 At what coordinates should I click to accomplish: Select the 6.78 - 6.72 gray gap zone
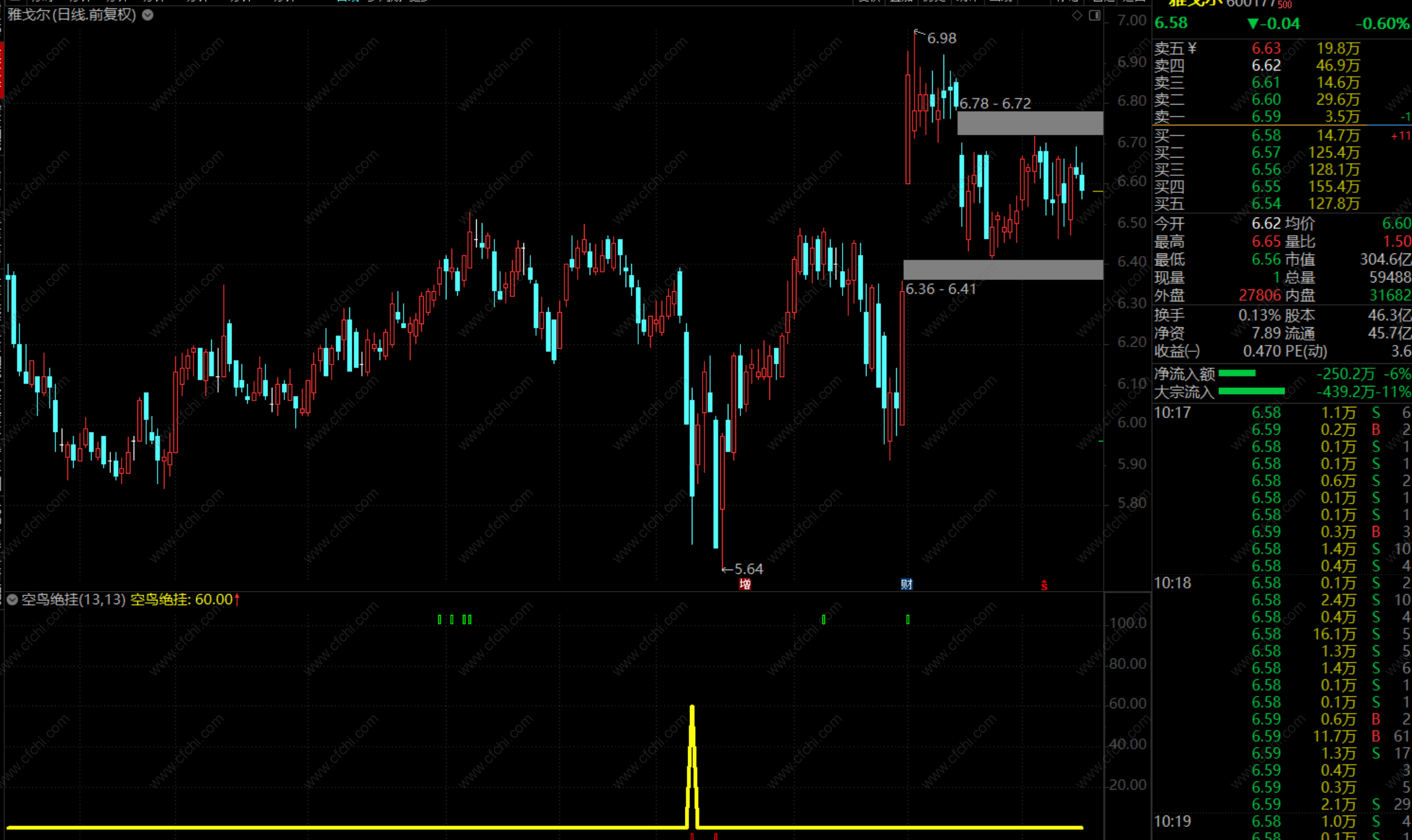coord(1030,123)
